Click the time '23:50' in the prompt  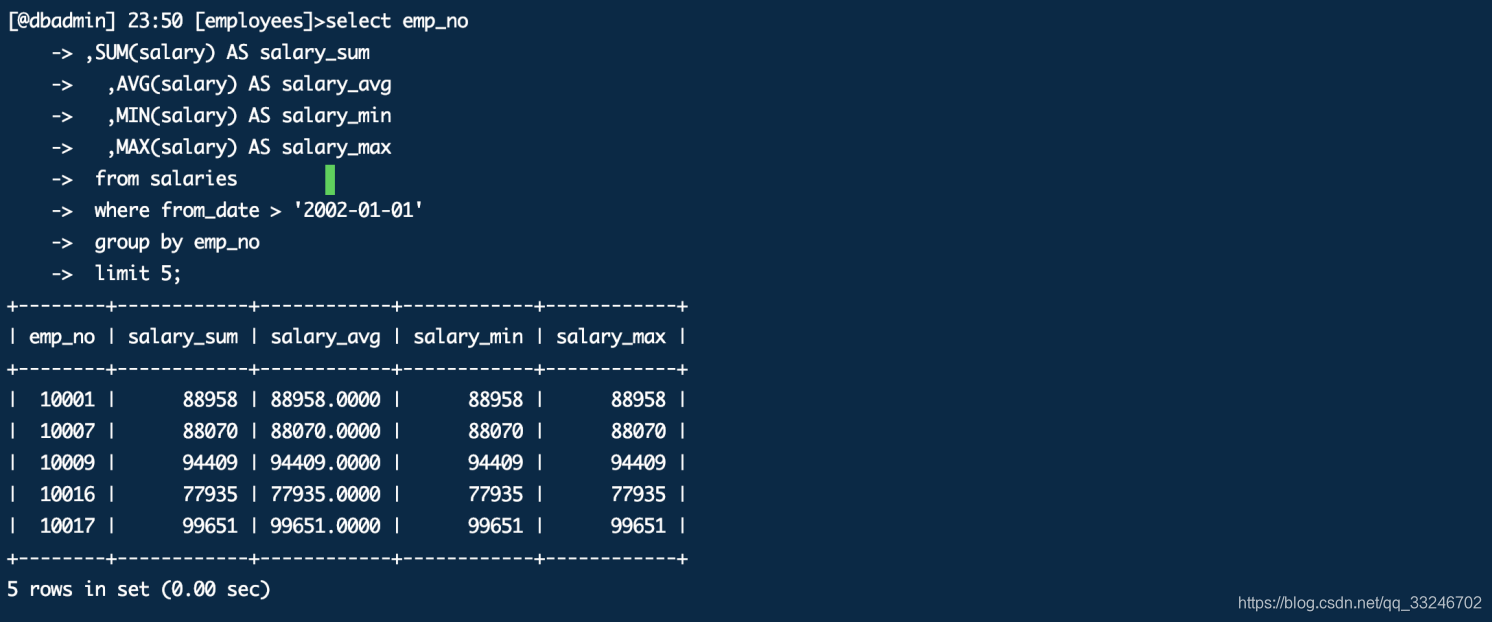(x=155, y=21)
